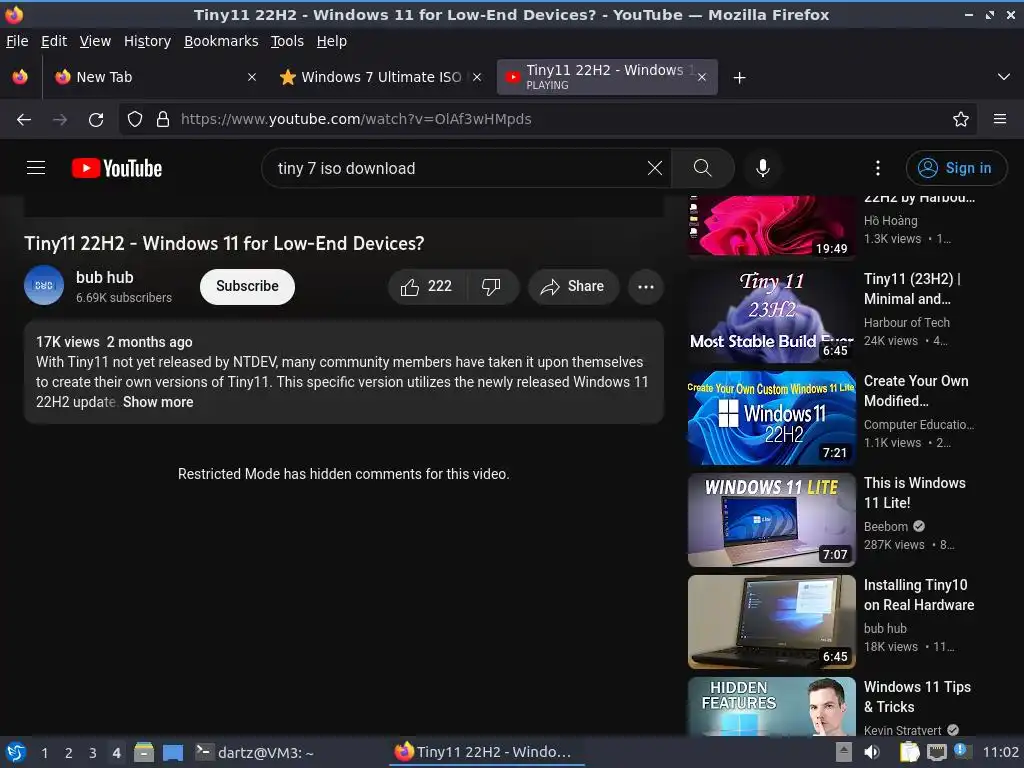
Task: Click the bub hub channel avatar
Action: [x=44, y=285]
